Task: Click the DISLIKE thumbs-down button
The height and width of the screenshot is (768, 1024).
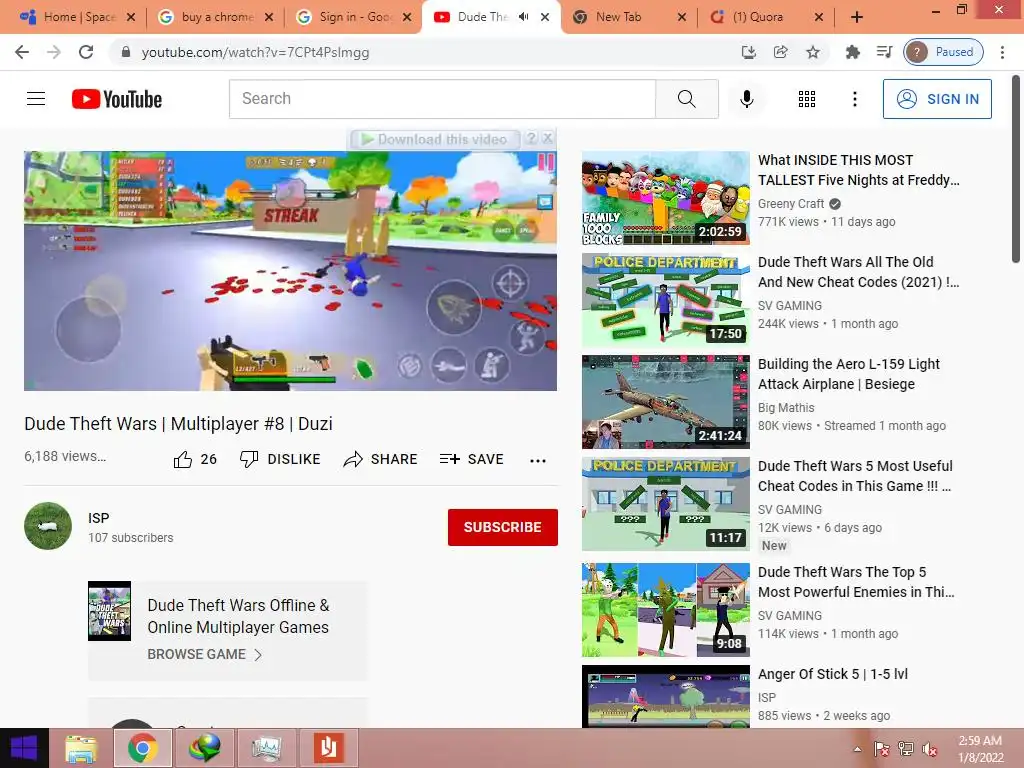Action: click(x=280, y=459)
